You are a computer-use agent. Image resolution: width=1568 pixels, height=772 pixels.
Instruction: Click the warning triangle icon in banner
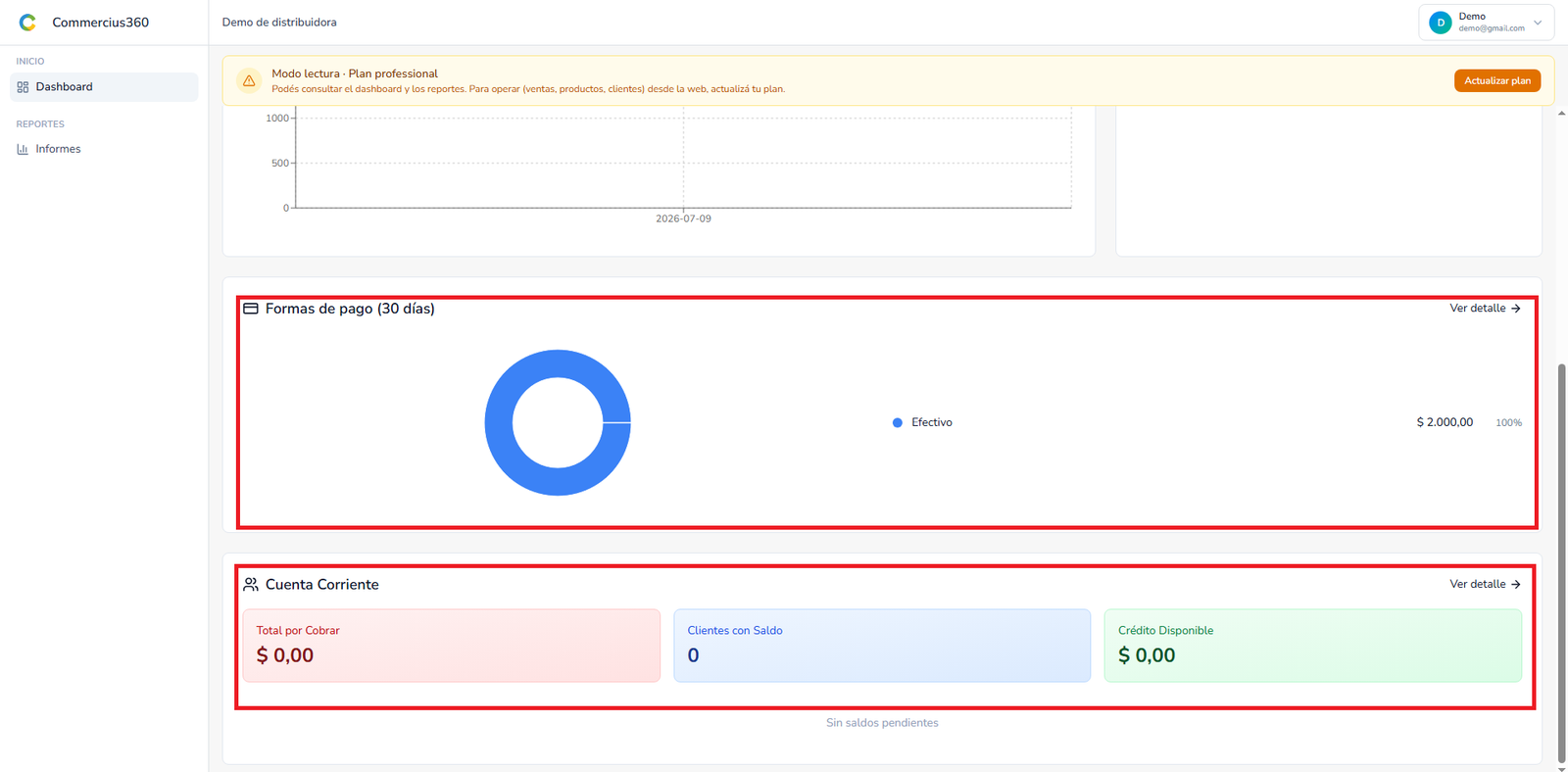click(x=249, y=80)
